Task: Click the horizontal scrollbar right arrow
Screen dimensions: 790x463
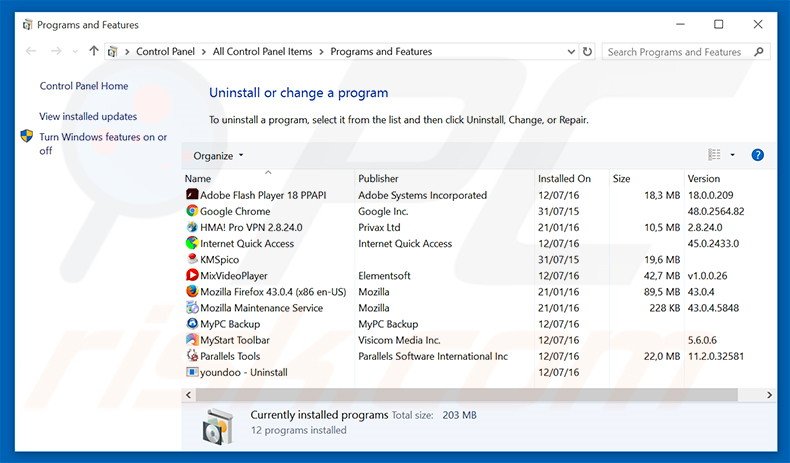Action: 769,395
